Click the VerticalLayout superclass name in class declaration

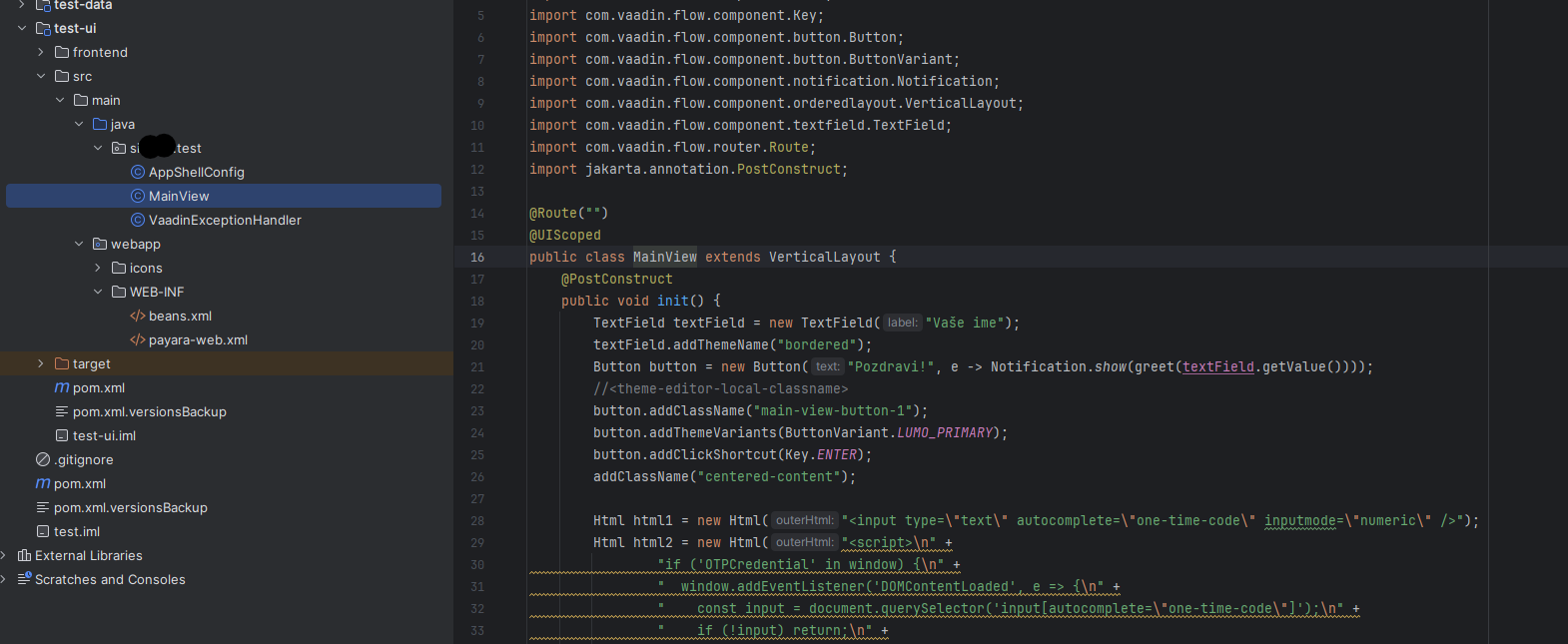[x=824, y=258]
